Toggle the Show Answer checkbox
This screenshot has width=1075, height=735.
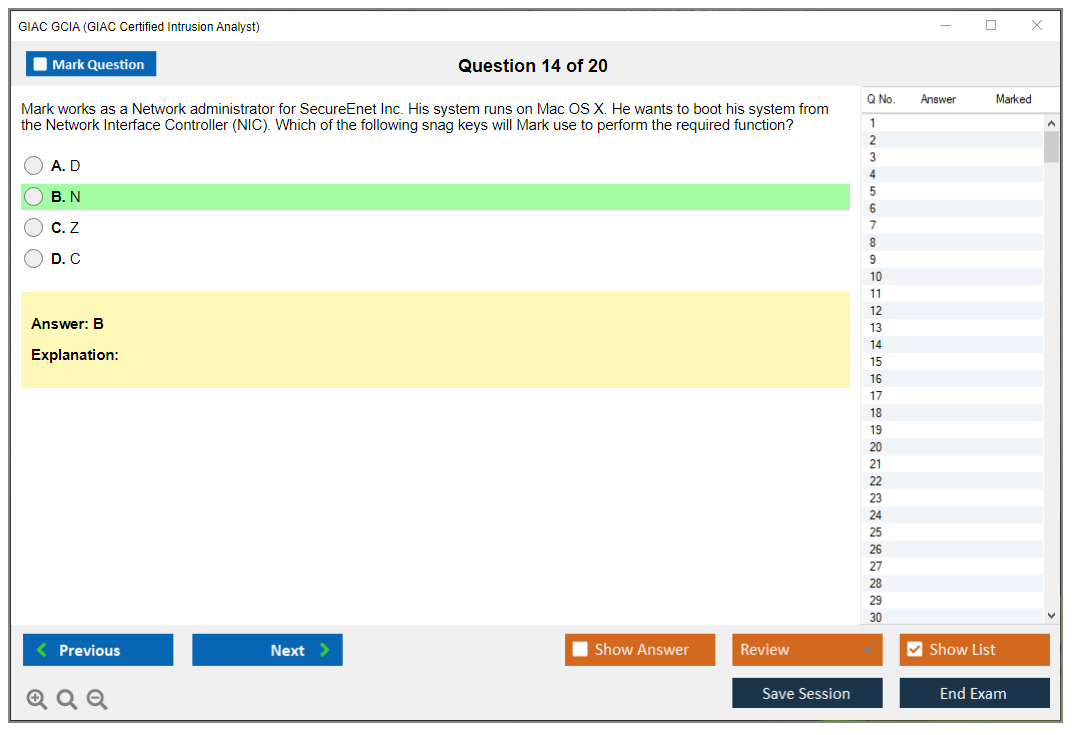[580, 650]
